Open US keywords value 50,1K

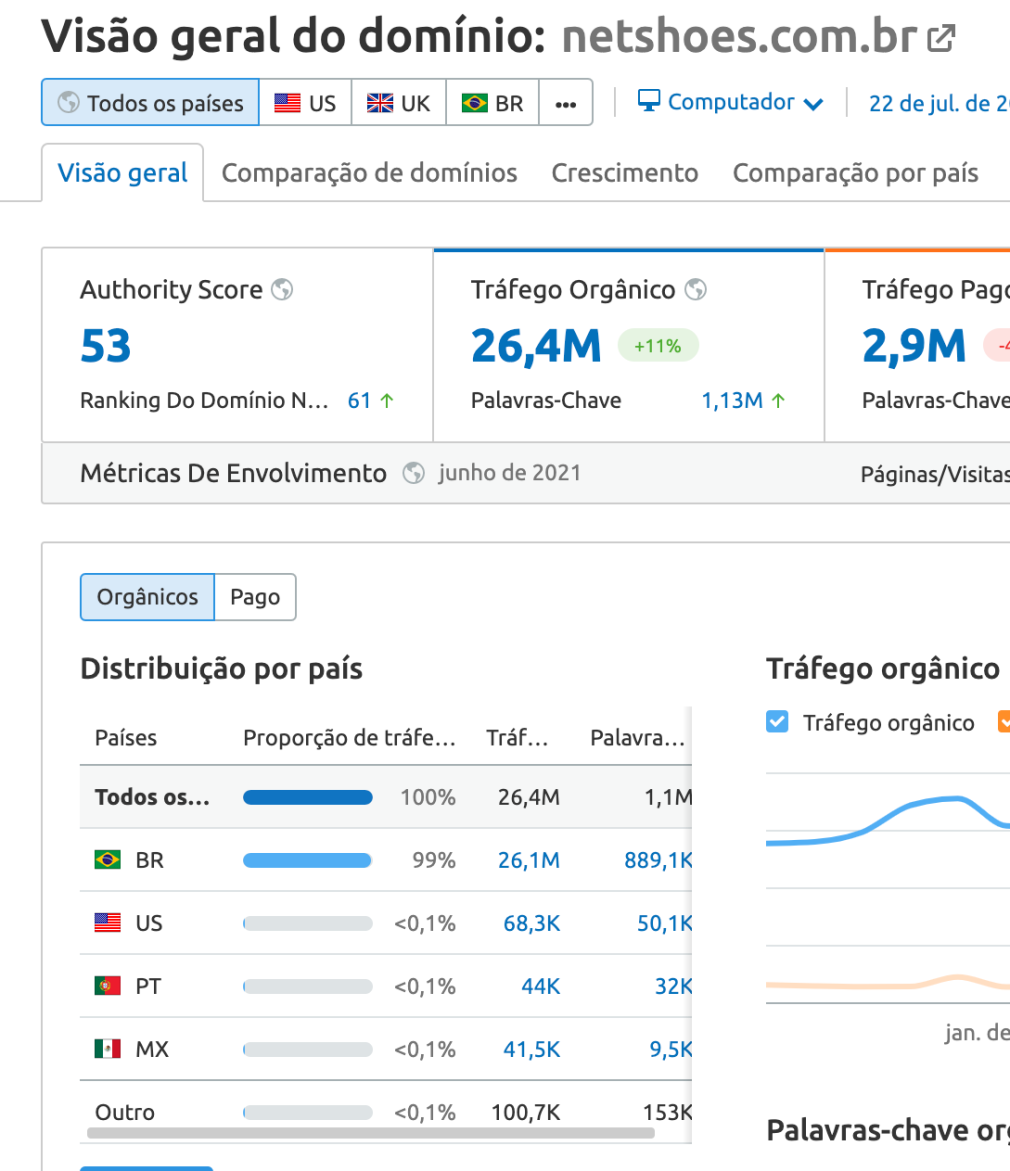(x=664, y=923)
